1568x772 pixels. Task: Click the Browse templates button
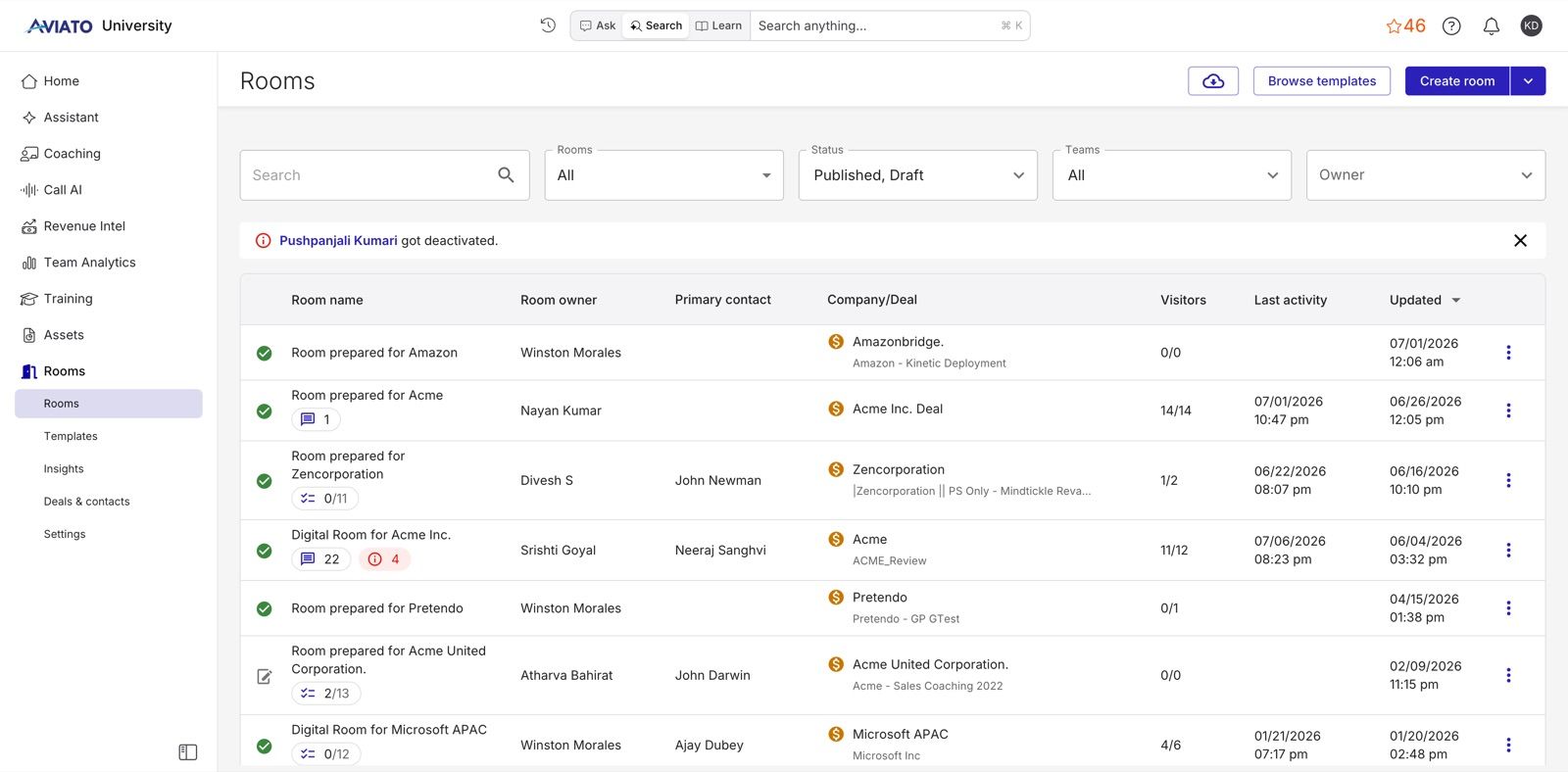click(x=1321, y=81)
